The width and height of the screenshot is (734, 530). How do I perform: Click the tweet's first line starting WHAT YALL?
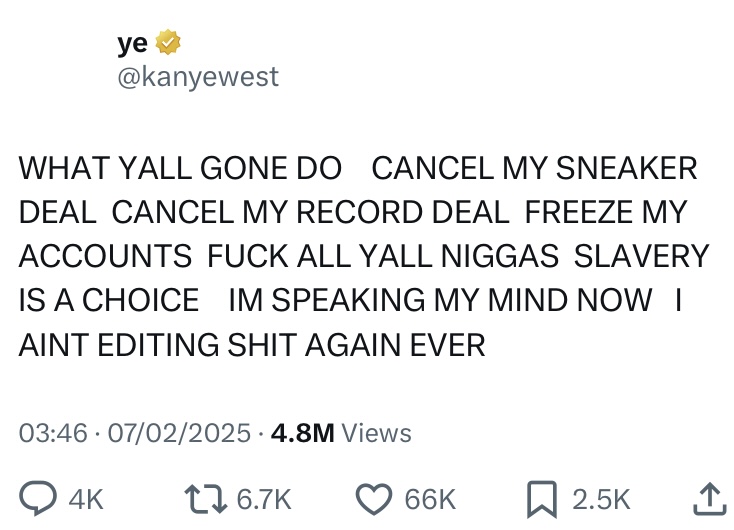pos(358,168)
